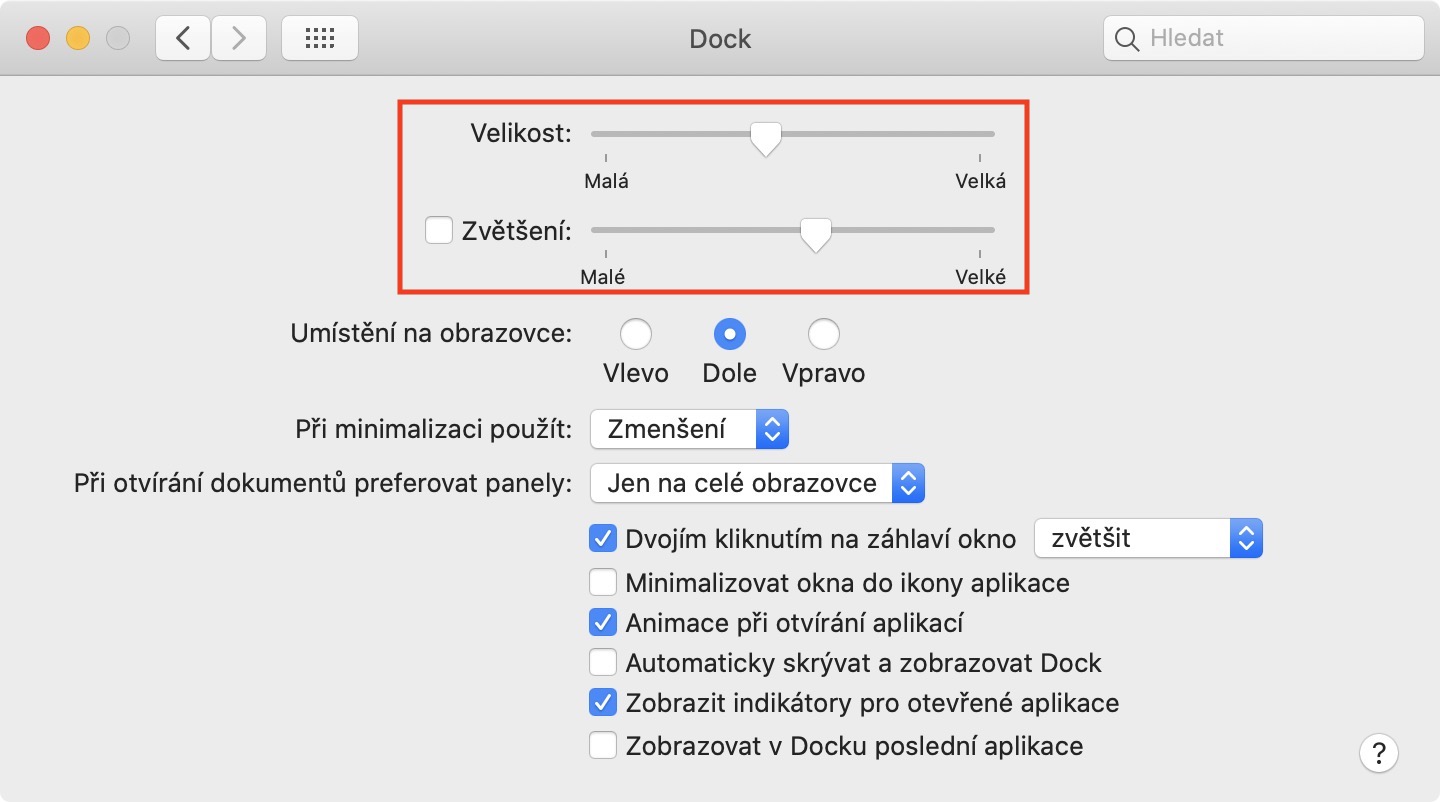Click the Velikost size slider knob
This screenshot has width=1440, height=802.
766,139
